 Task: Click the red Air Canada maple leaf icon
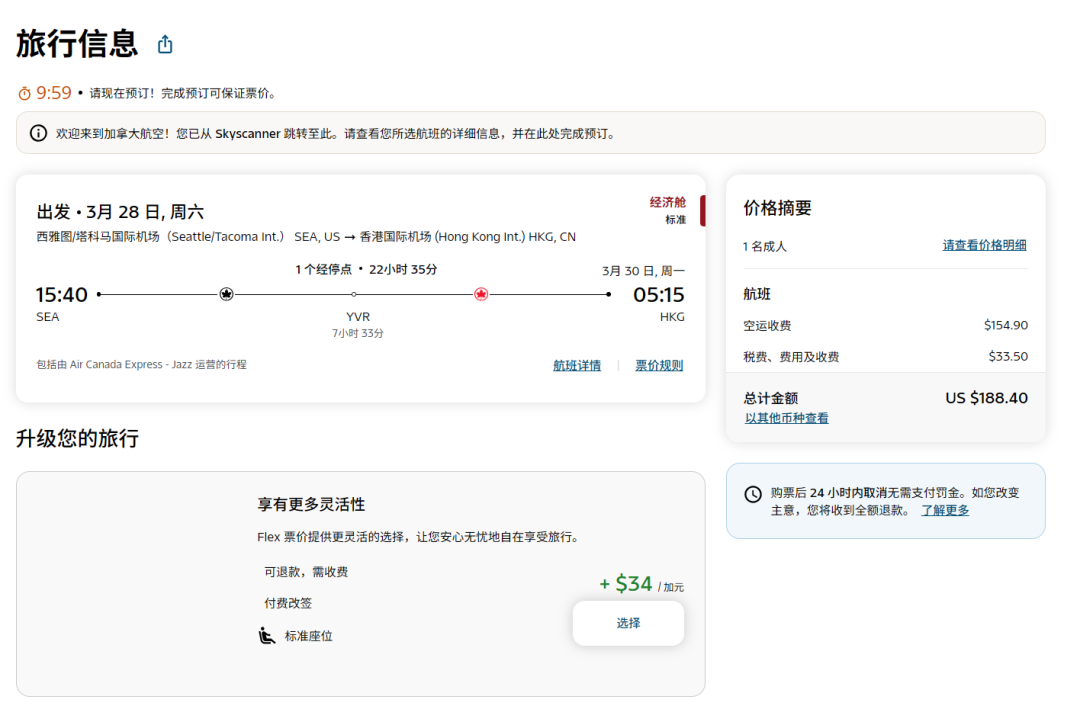[481, 294]
